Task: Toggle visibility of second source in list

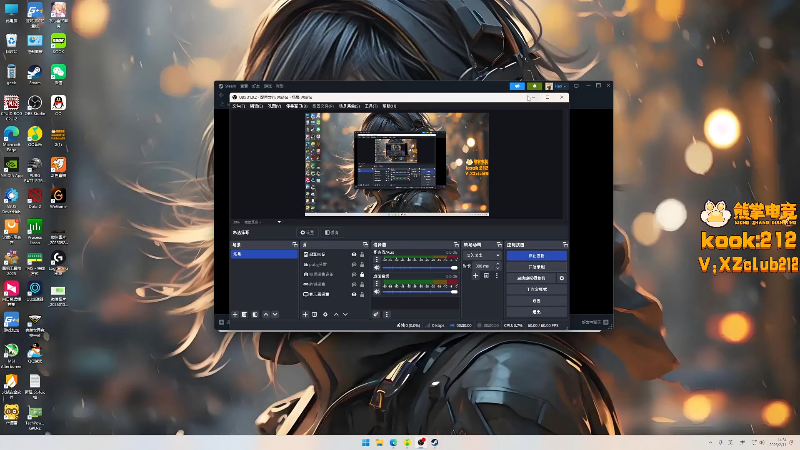Action: coord(354,264)
